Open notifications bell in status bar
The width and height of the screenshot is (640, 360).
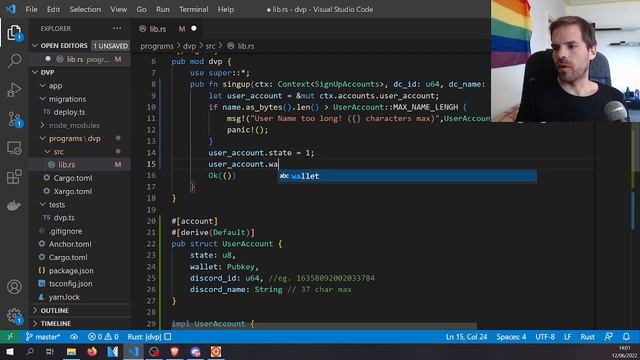point(626,337)
